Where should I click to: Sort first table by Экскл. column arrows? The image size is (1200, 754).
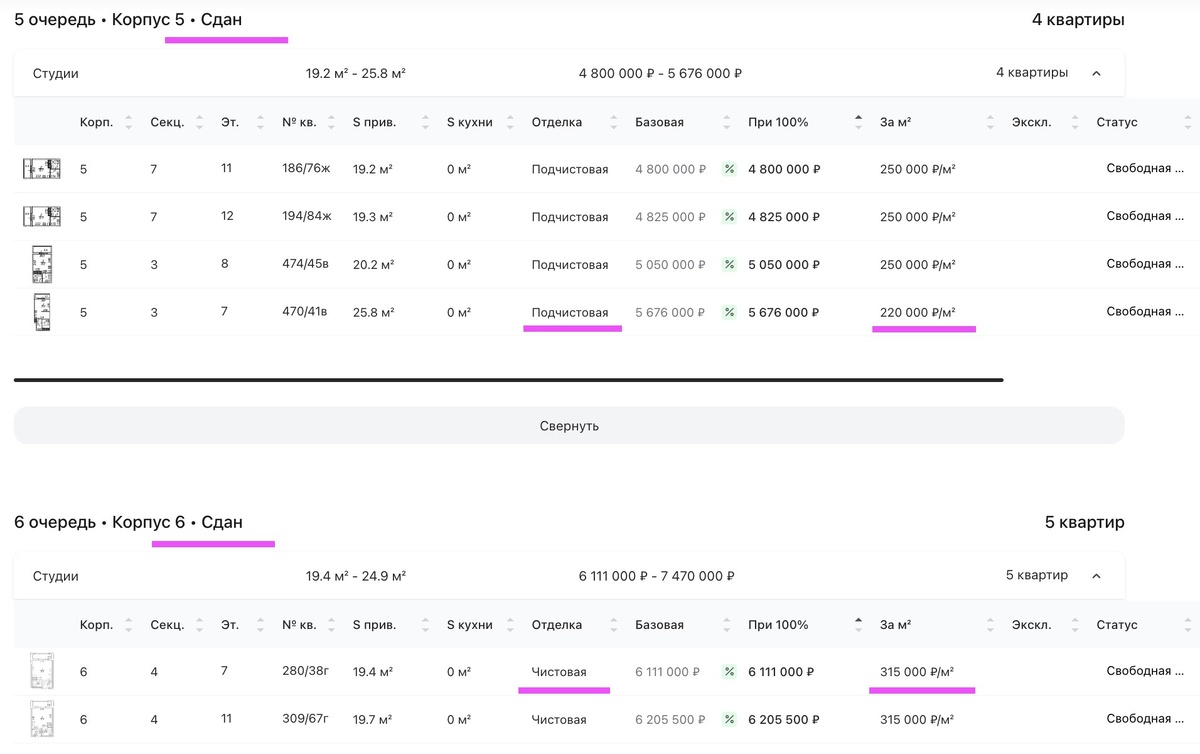coord(1076,122)
